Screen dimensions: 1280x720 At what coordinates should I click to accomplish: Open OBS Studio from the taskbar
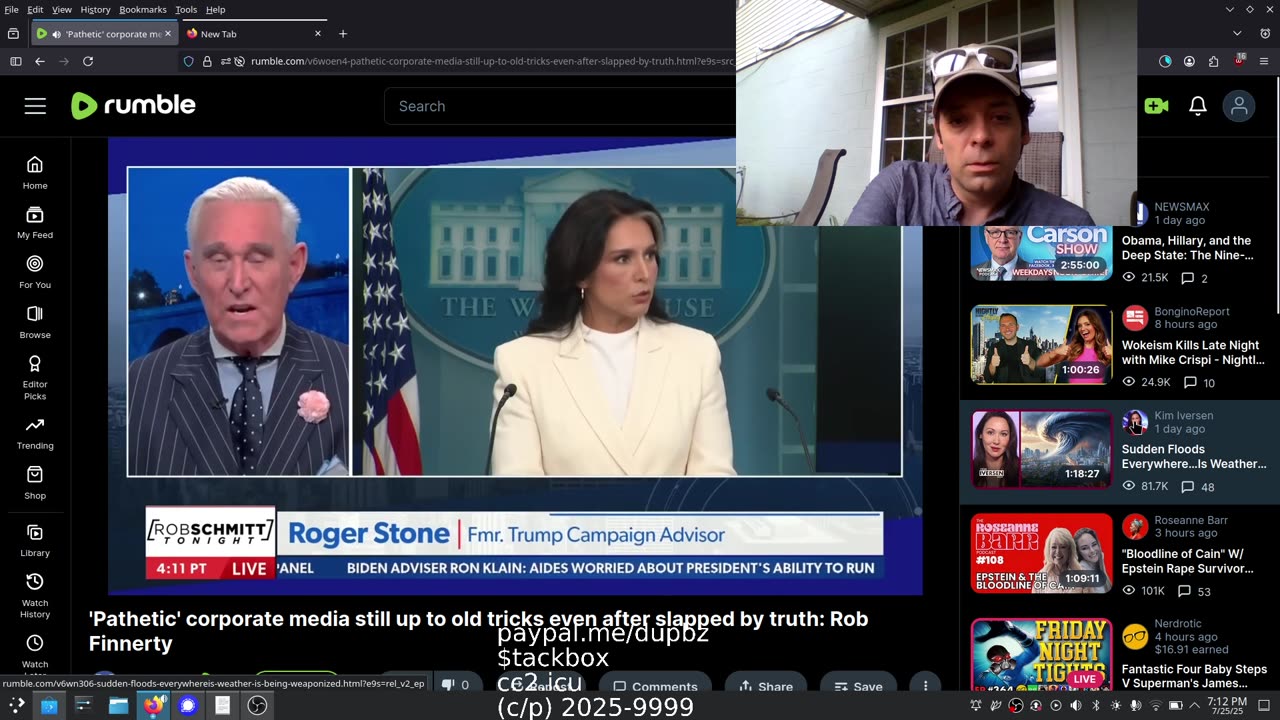pyautogui.click(x=257, y=706)
